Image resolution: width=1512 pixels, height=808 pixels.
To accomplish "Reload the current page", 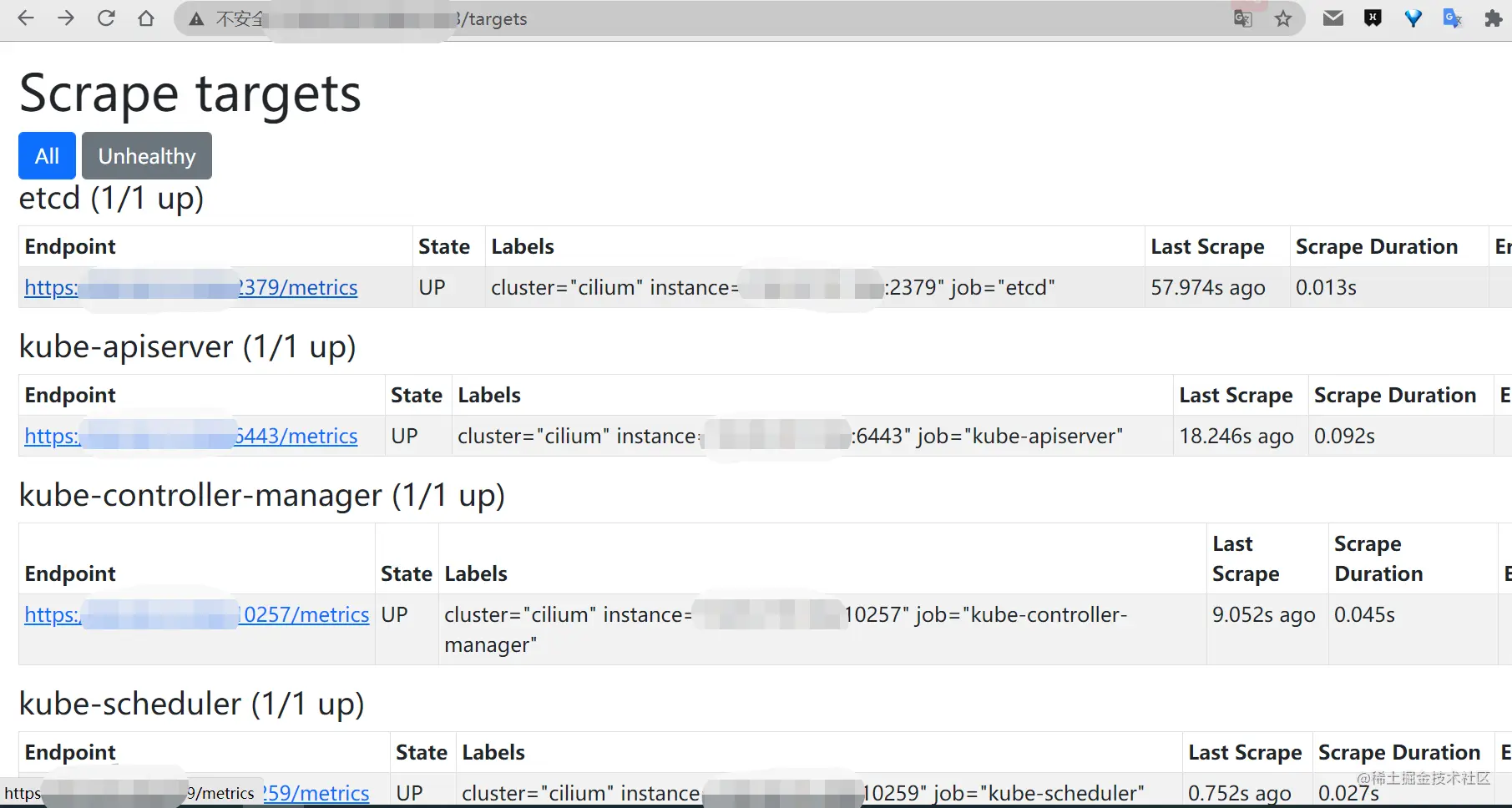I will click(106, 18).
